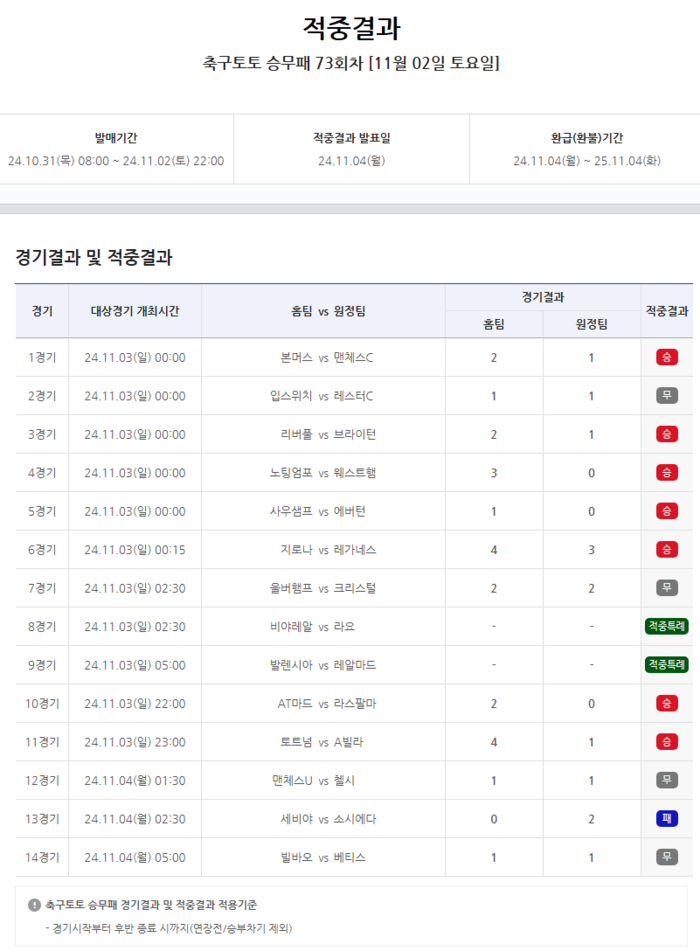Click the blue 패 badge for 13경기

tap(666, 819)
